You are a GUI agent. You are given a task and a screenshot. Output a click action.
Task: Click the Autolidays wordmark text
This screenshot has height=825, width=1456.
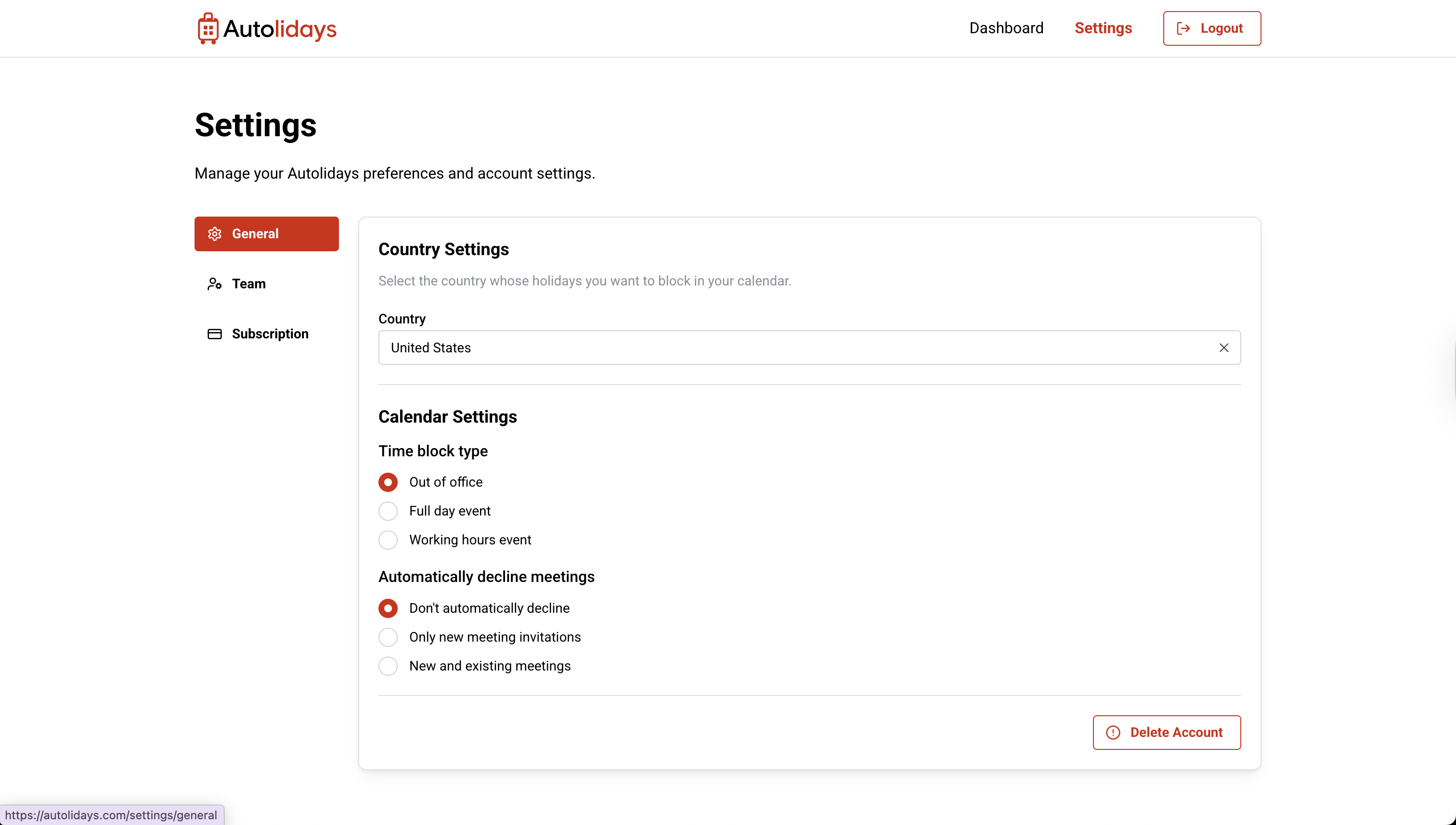click(279, 29)
